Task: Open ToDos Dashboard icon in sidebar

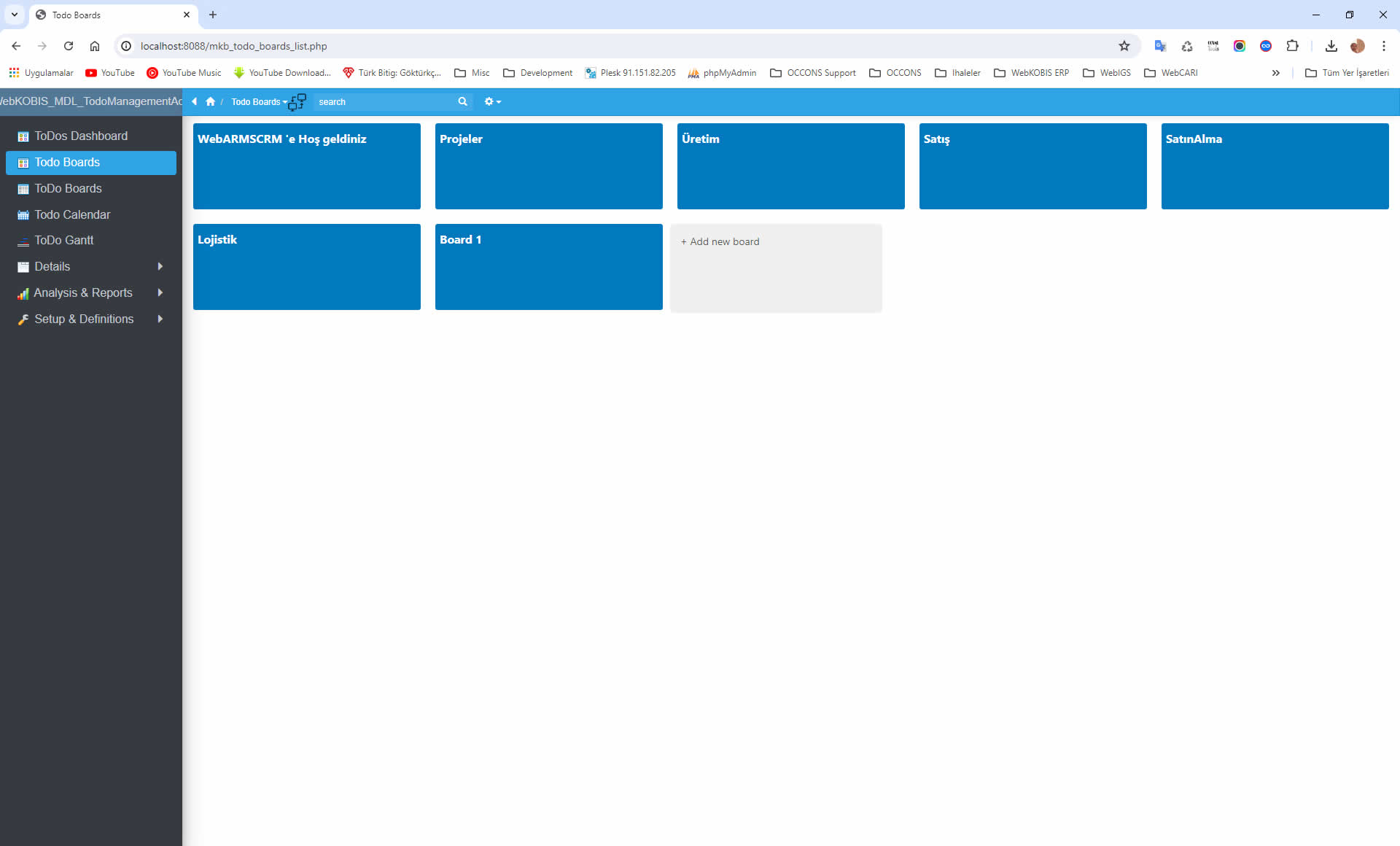Action: 23,136
